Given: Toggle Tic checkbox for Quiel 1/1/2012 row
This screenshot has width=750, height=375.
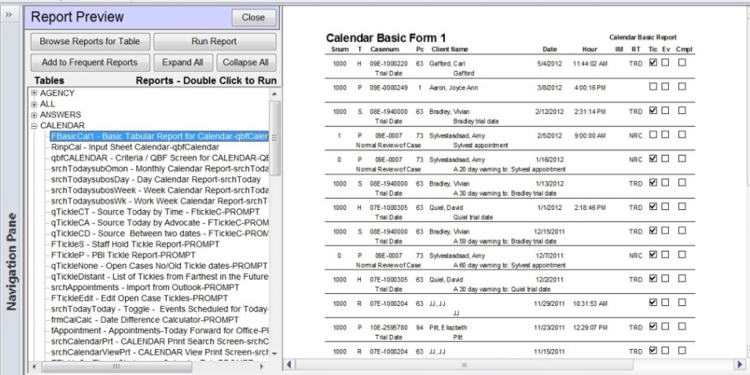Looking at the screenshot, I should pos(653,206).
